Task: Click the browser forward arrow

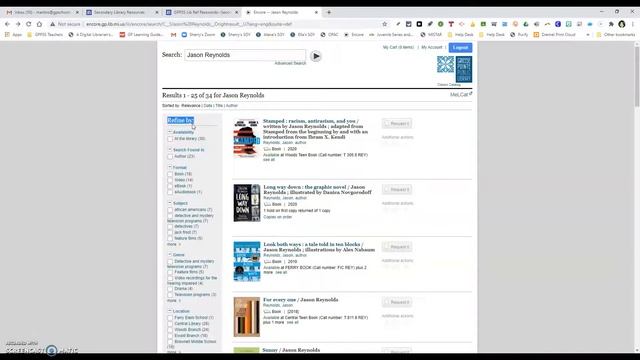Action: [x=18, y=24]
